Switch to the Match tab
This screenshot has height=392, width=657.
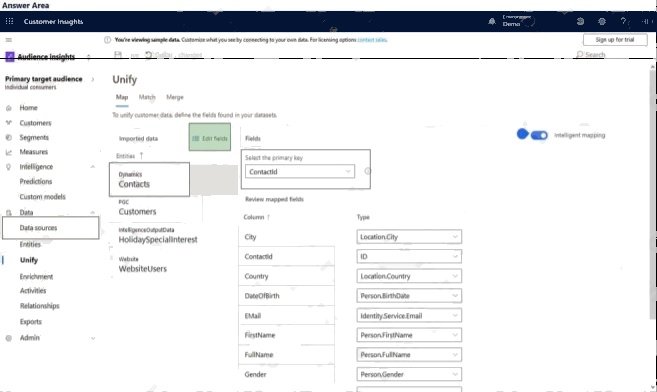pos(147,97)
